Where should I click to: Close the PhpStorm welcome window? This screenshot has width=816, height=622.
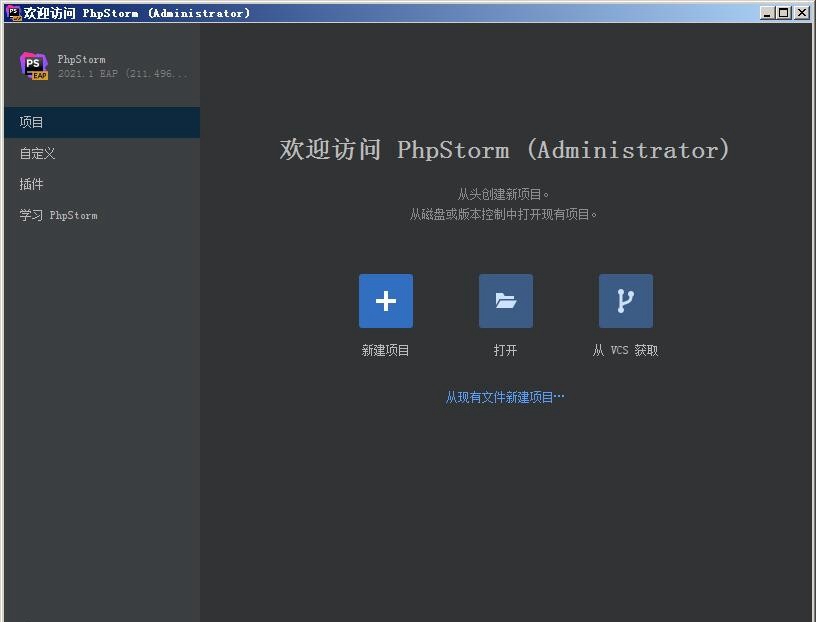802,13
